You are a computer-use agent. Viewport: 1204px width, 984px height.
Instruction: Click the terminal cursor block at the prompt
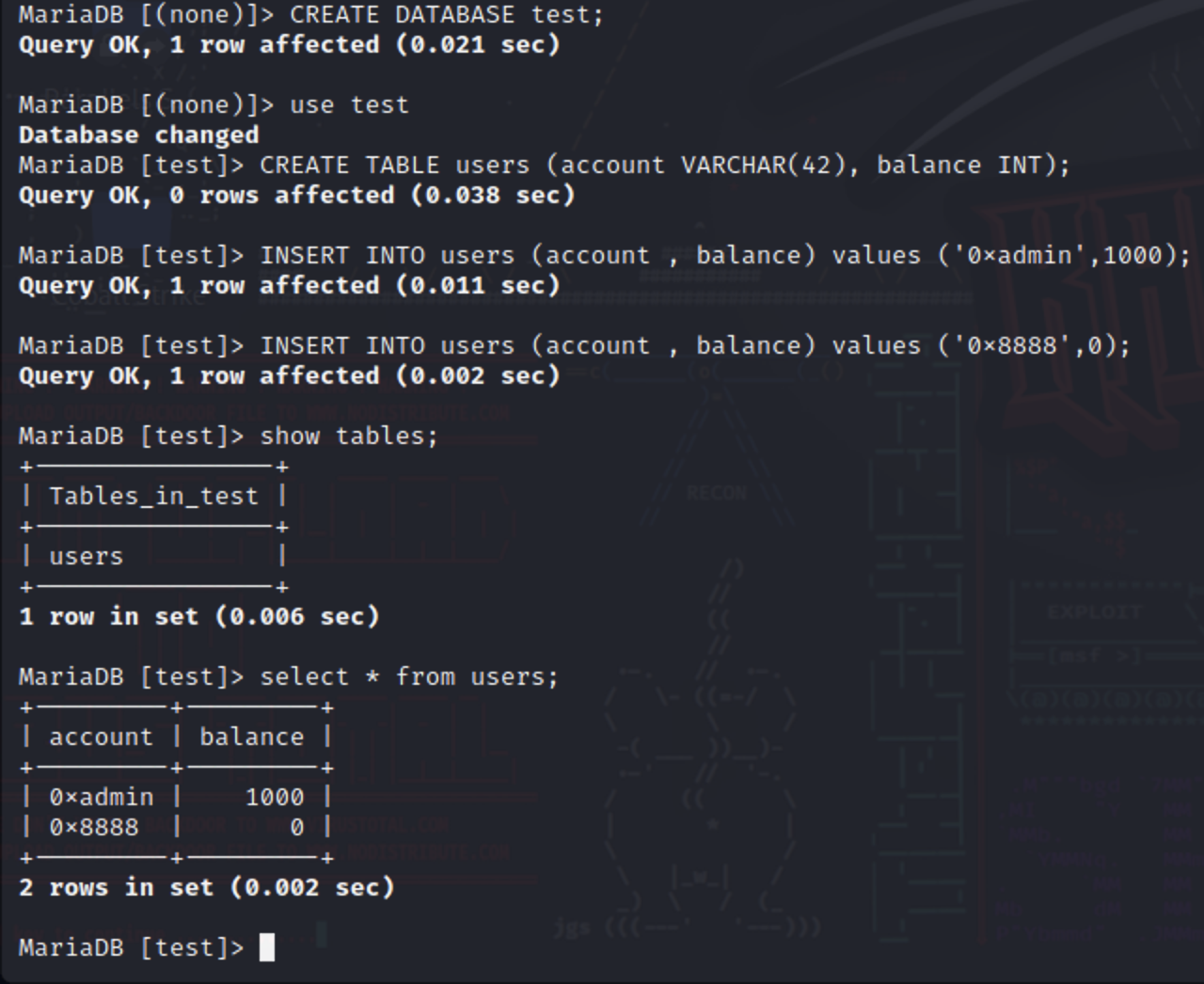(267, 947)
